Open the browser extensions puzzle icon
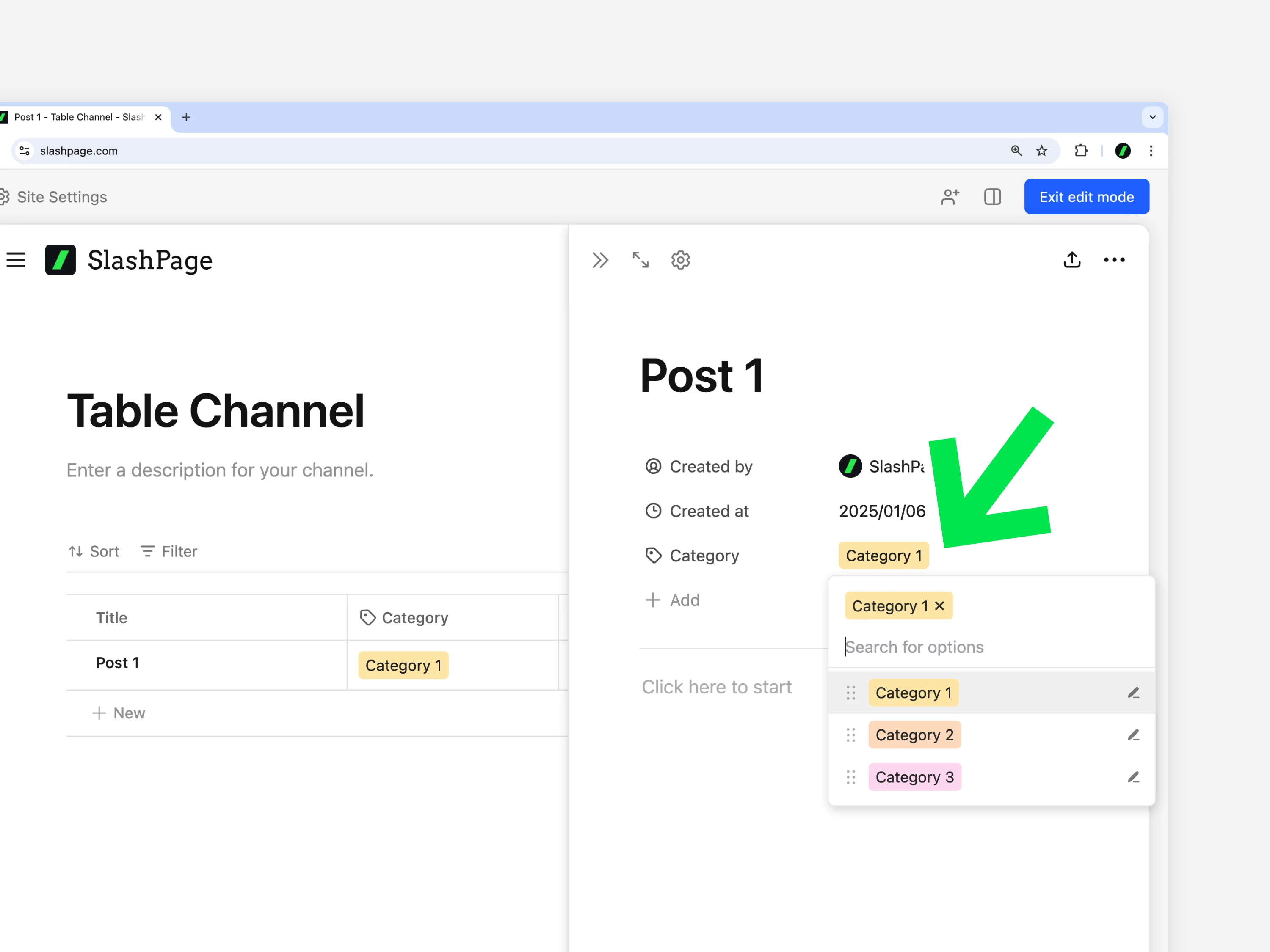1270x952 pixels. (x=1081, y=150)
